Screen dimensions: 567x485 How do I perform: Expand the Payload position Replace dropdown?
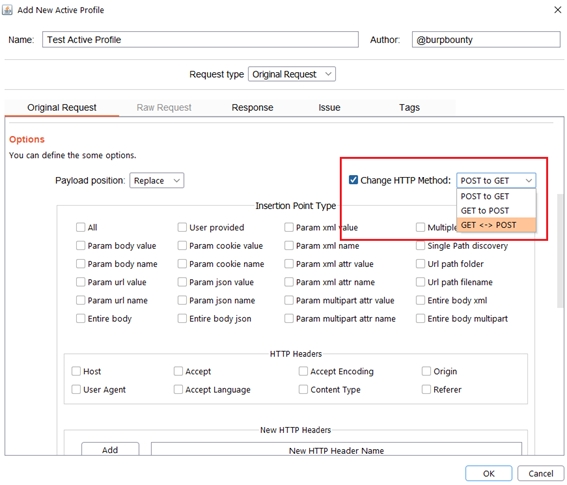157,180
